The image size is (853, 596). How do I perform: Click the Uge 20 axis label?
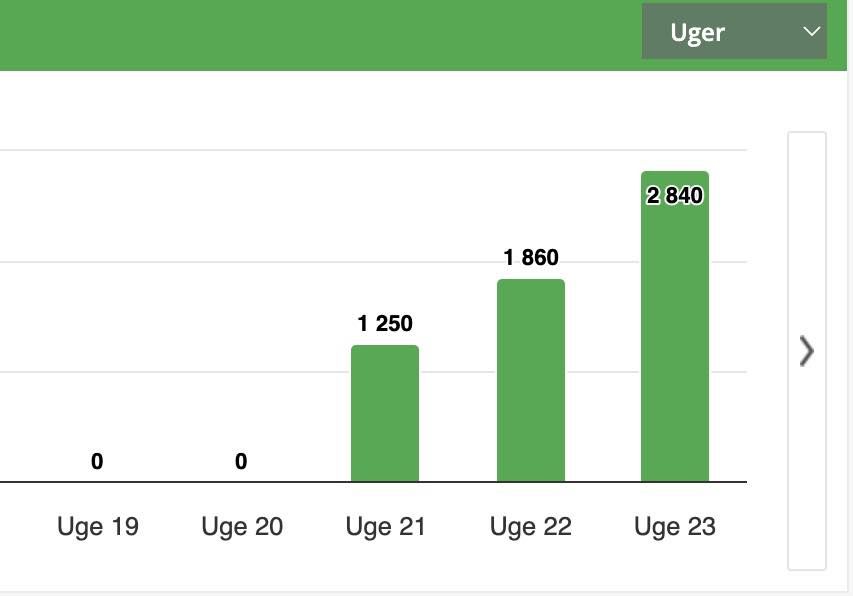click(x=242, y=526)
